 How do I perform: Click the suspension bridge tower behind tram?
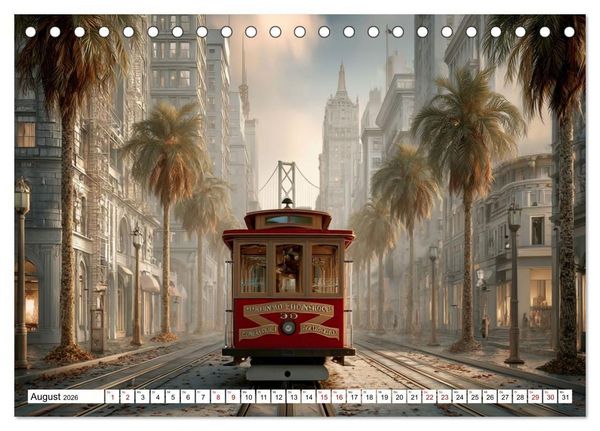(287, 184)
